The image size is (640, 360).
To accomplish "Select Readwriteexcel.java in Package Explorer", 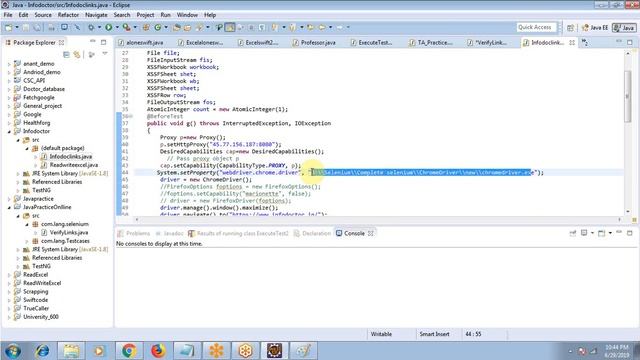I will pyautogui.click(x=73, y=165).
